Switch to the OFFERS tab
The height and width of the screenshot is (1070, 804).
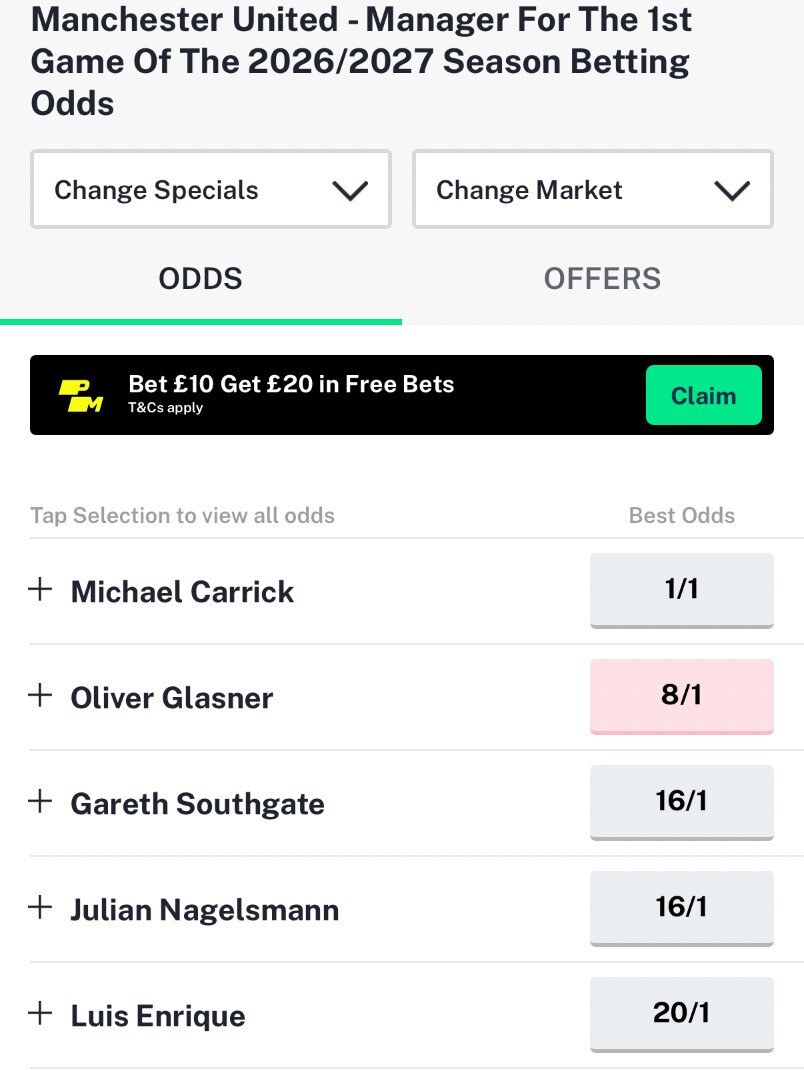click(602, 279)
